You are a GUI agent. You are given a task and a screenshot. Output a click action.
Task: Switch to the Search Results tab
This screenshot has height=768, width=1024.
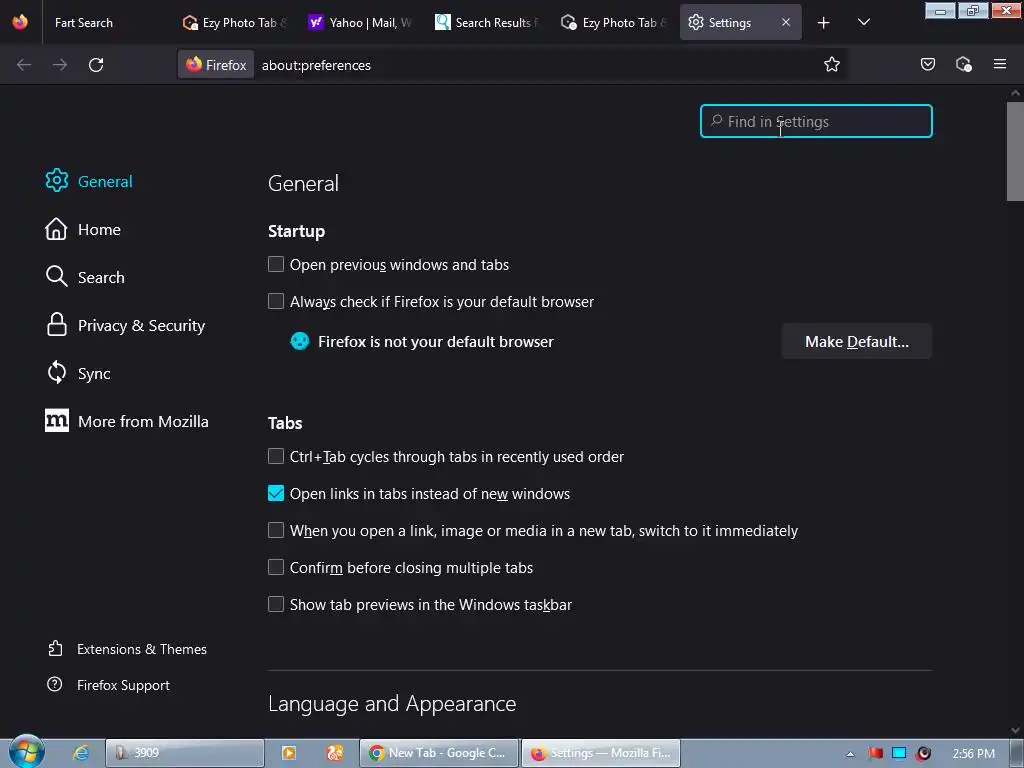[x=488, y=23]
